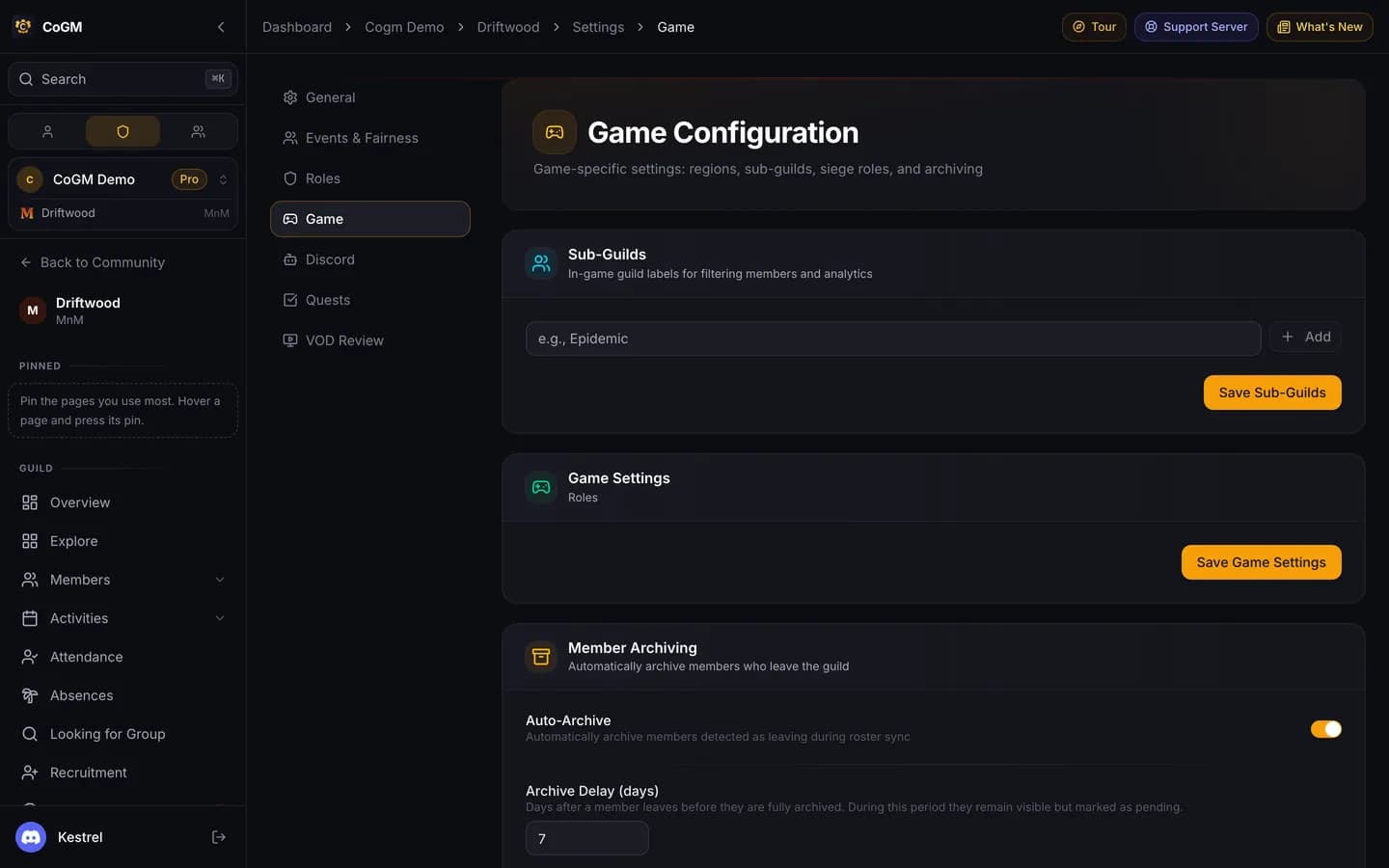Click the Member Archiving box icon
1389x868 pixels.
pyautogui.click(x=541, y=657)
